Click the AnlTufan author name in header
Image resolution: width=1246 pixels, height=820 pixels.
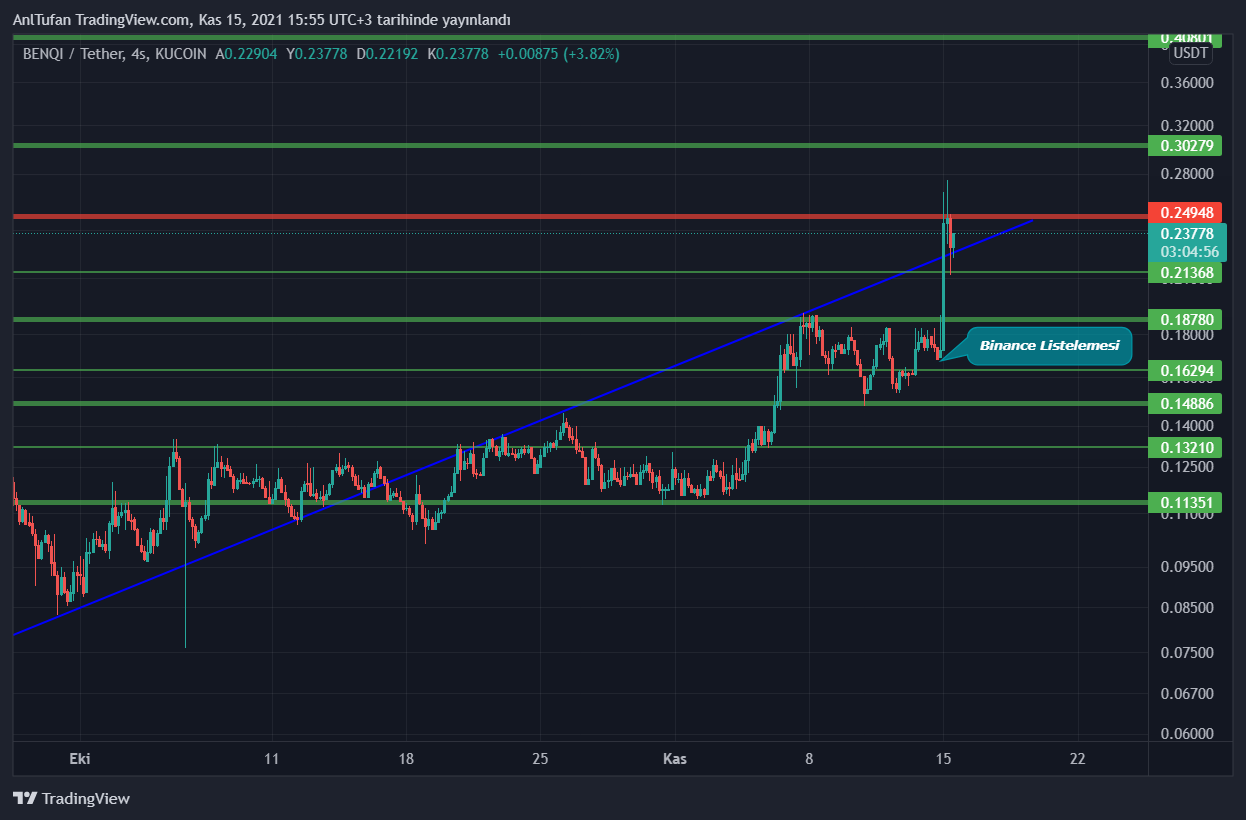tap(42, 20)
